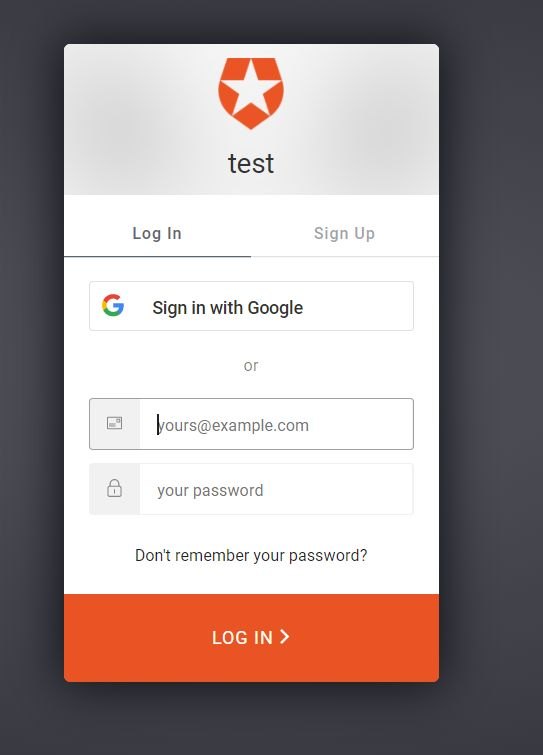This screenshot has width=543, height=755.
Task: Click the chevron arrow after LOG IN
Action: click(x=284, y=637)
